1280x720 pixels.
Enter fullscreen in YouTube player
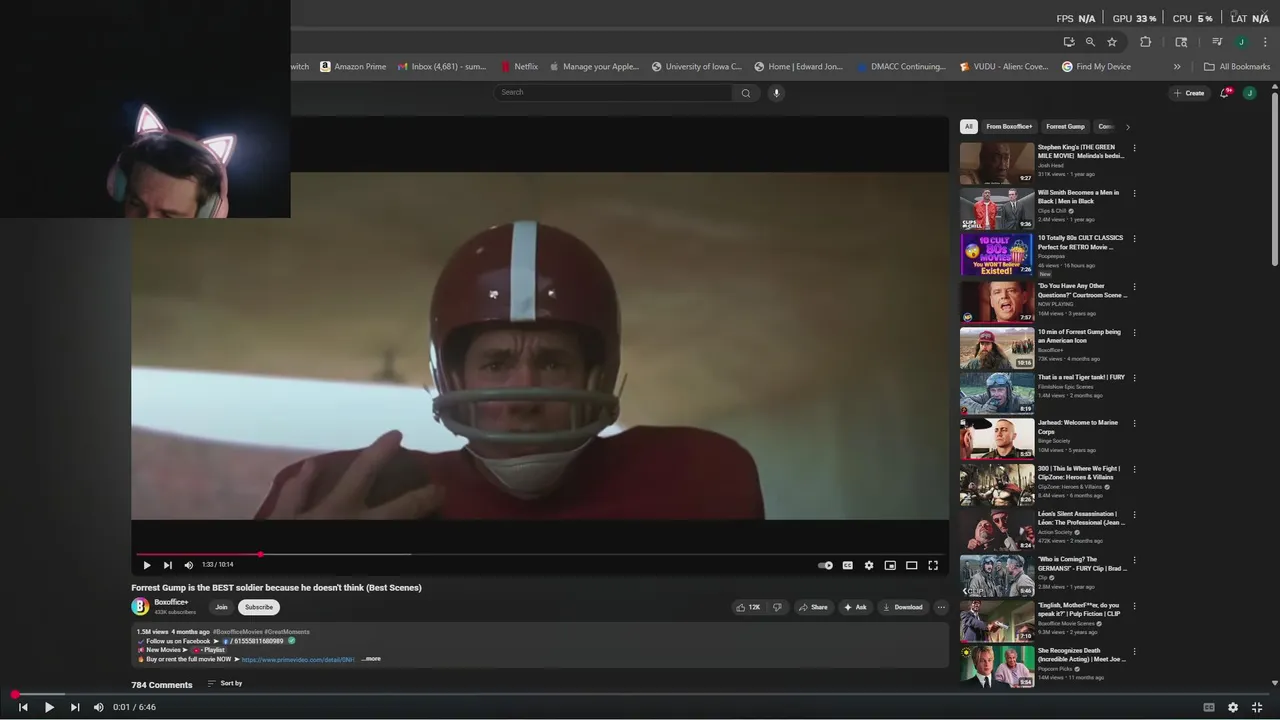[933, 565]
